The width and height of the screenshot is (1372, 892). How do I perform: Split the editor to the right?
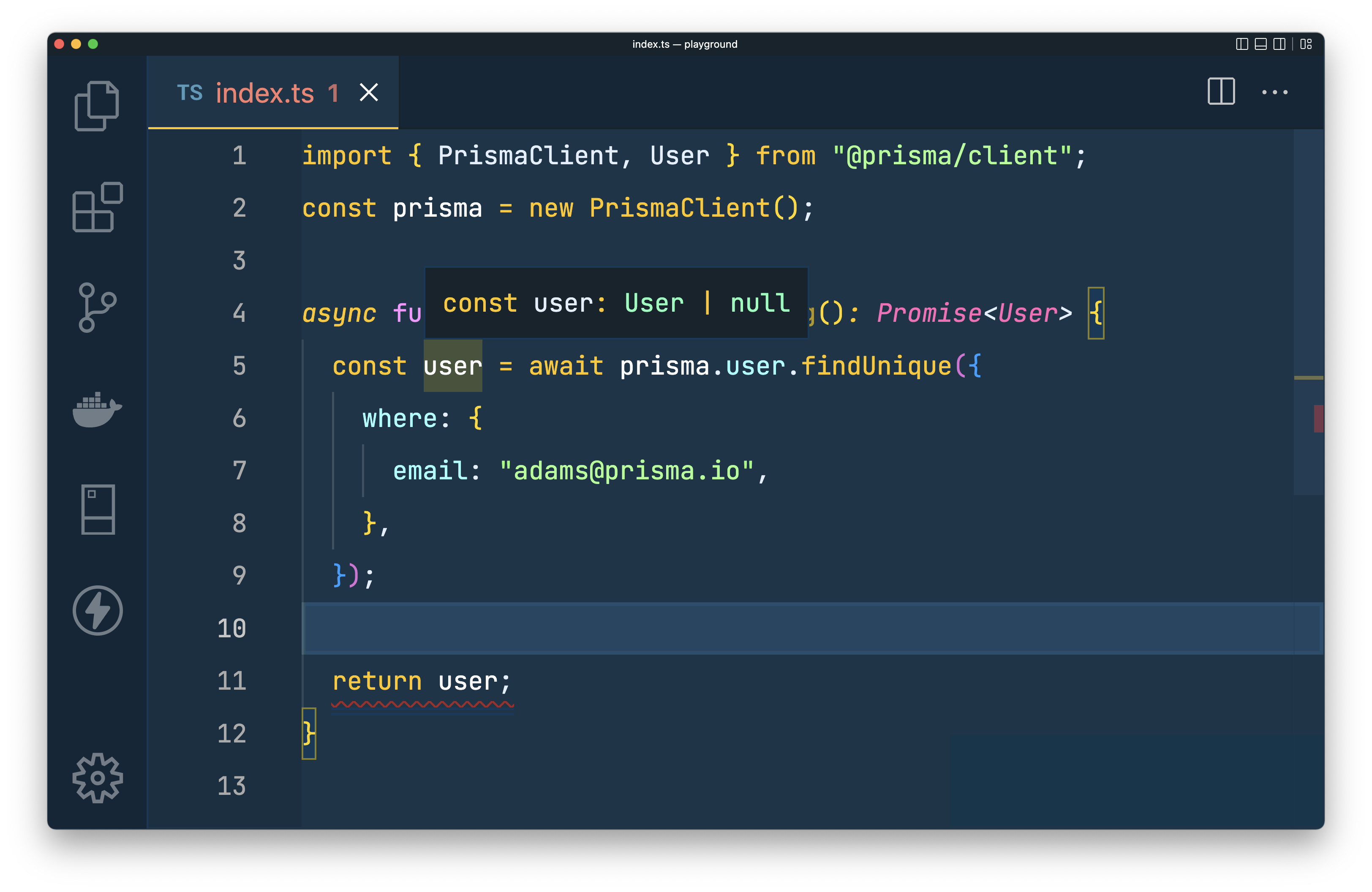point(1221,92)
